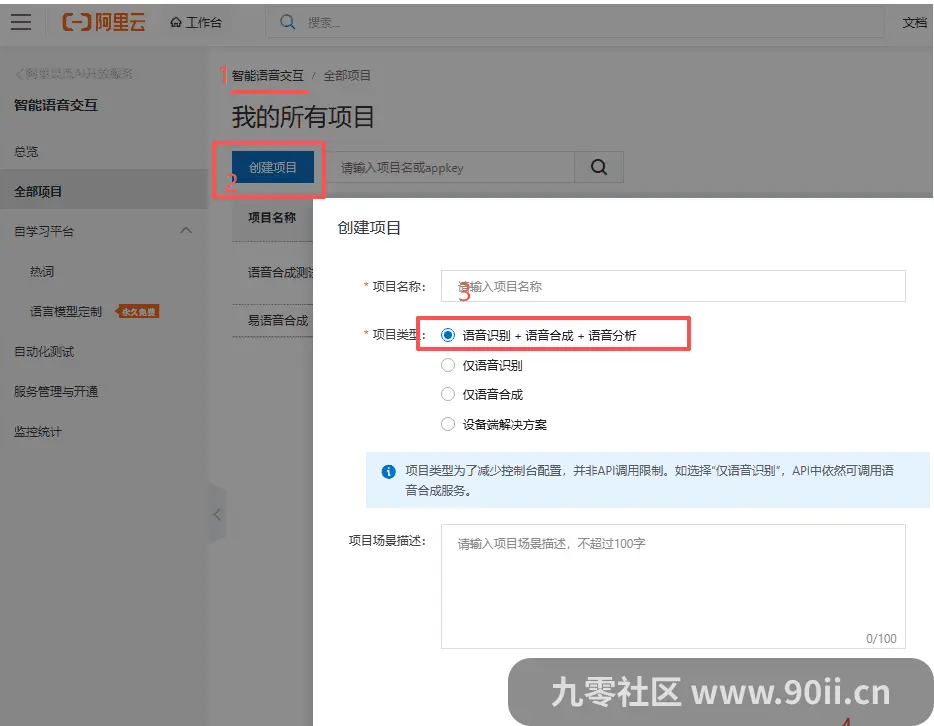Focus the 请输入项目名或appkey search box

(451, 167)
